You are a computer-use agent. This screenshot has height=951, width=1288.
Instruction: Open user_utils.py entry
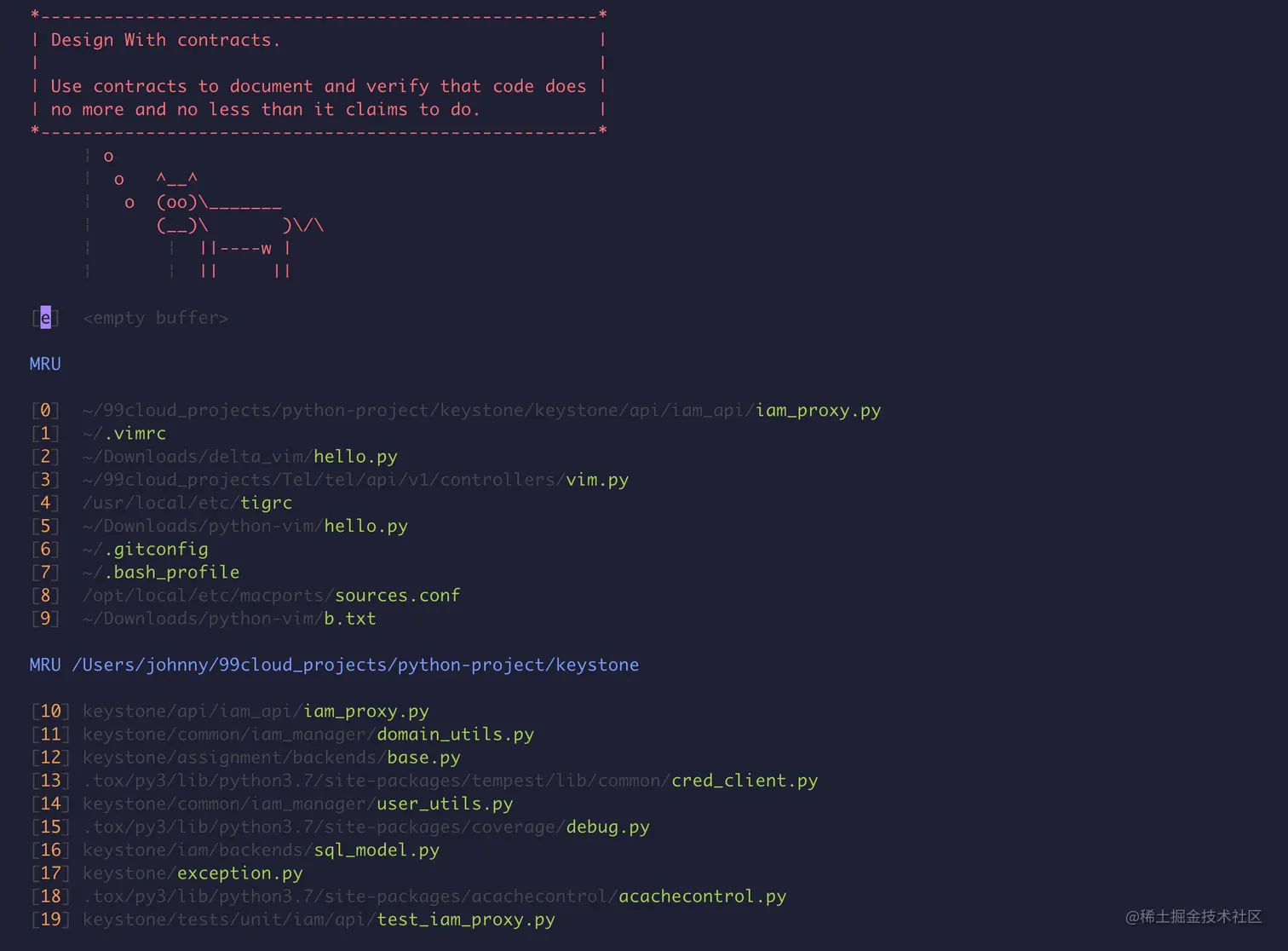pyautogui.click(x=273, y=803)
